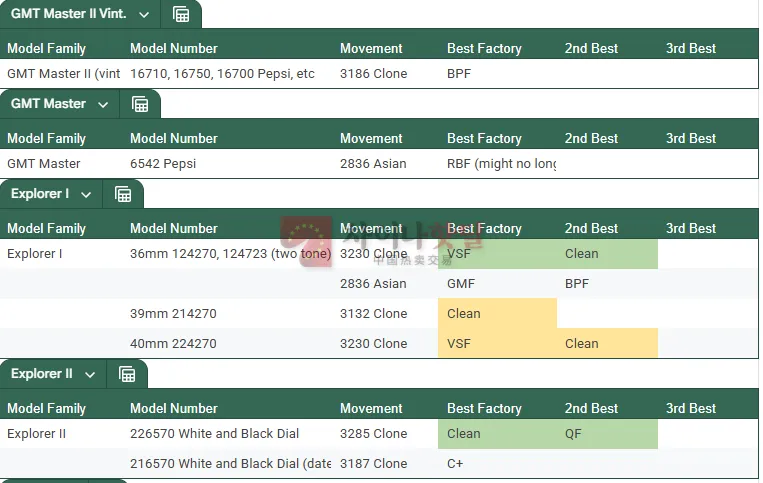
Task: Expand GMT Master dropdown chevron
Action: [103, 105]
